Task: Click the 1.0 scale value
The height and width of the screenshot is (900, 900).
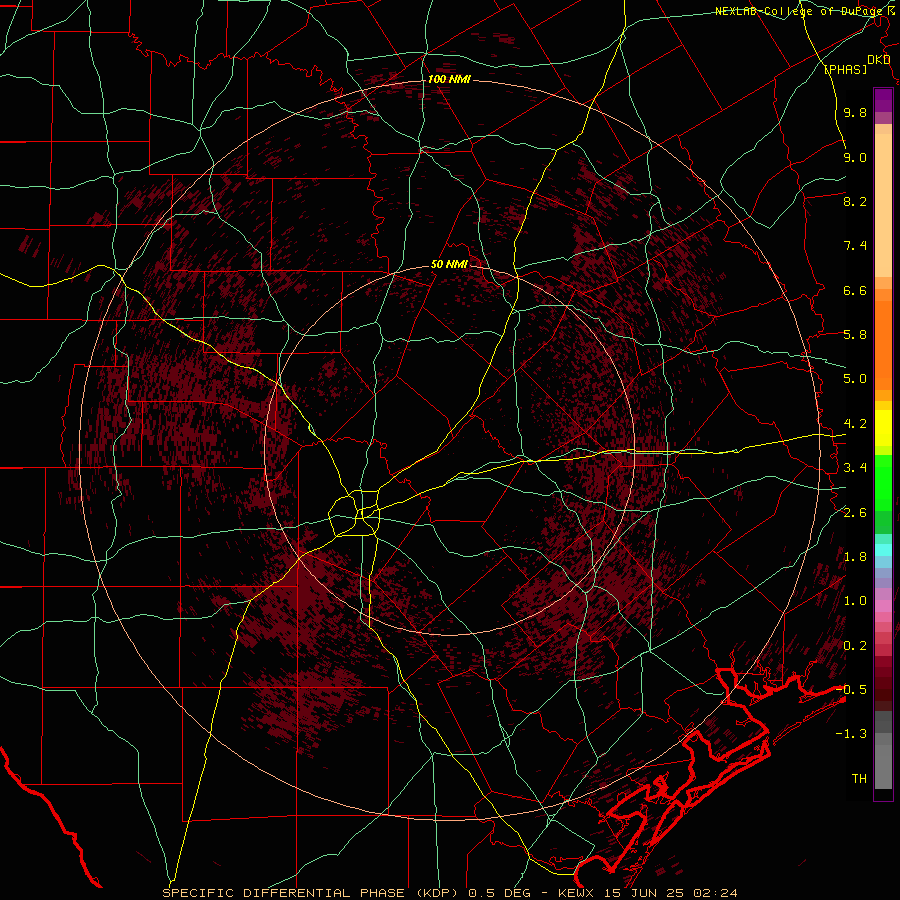Action: pyautogui.click(x=855, y=601)
